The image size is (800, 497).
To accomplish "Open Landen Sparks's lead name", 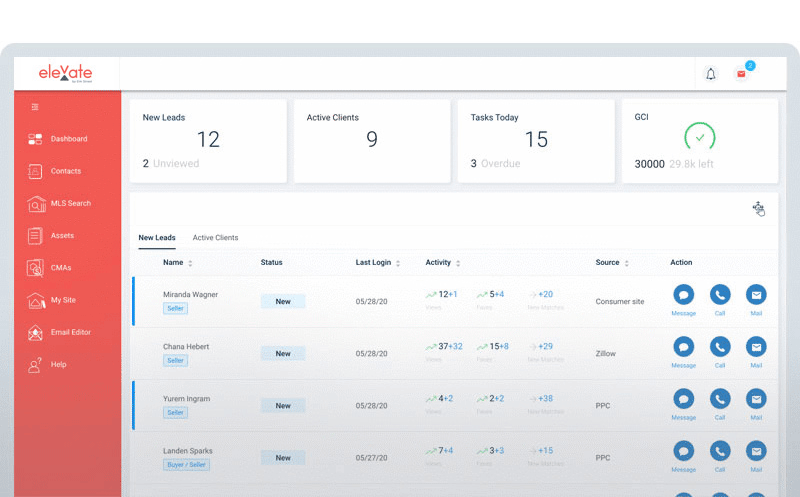I will click(188, 451).
